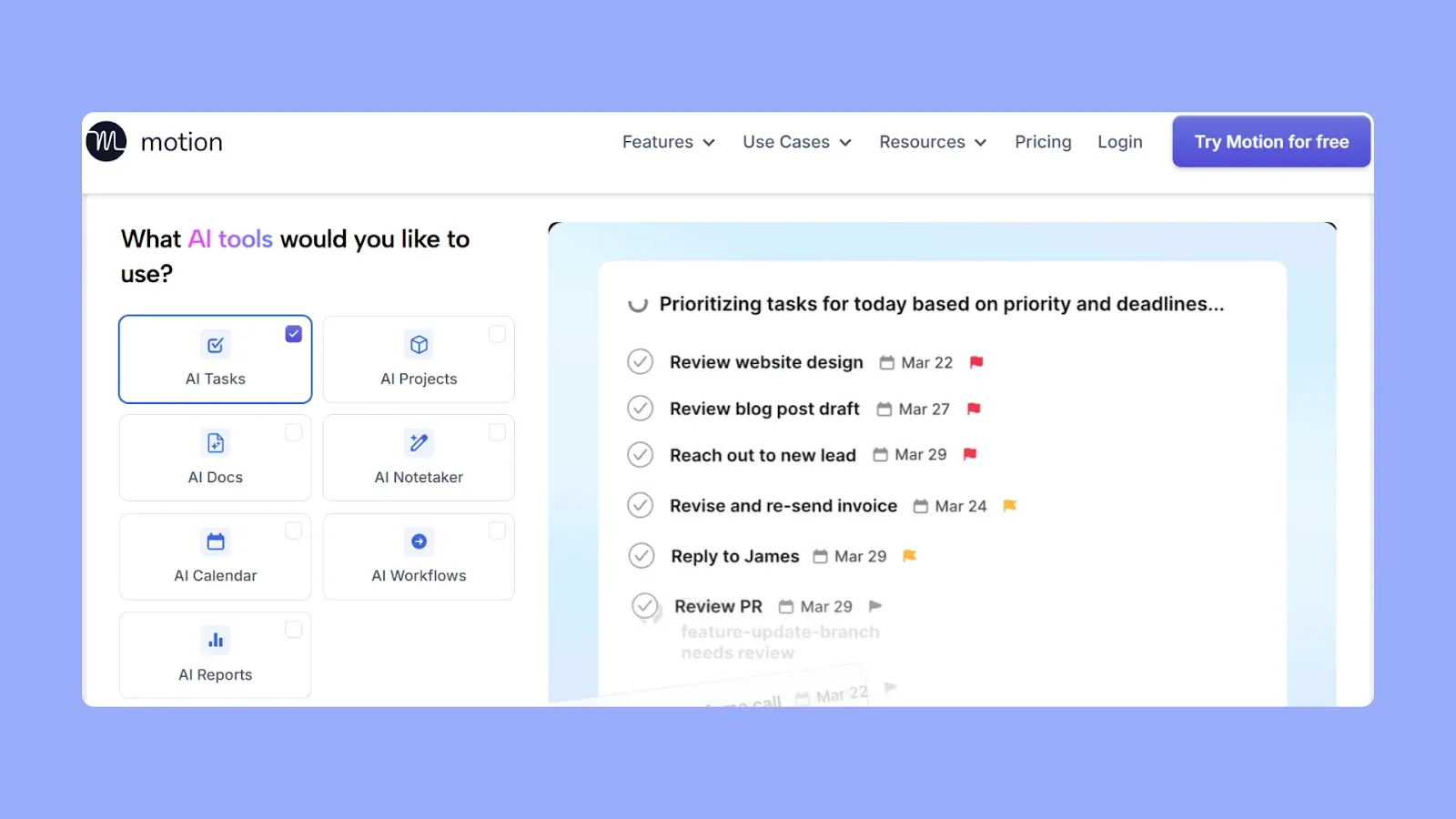Go to the Pricing page
This screenshot has height=819, width=1456.
(x=1043, y=142)
